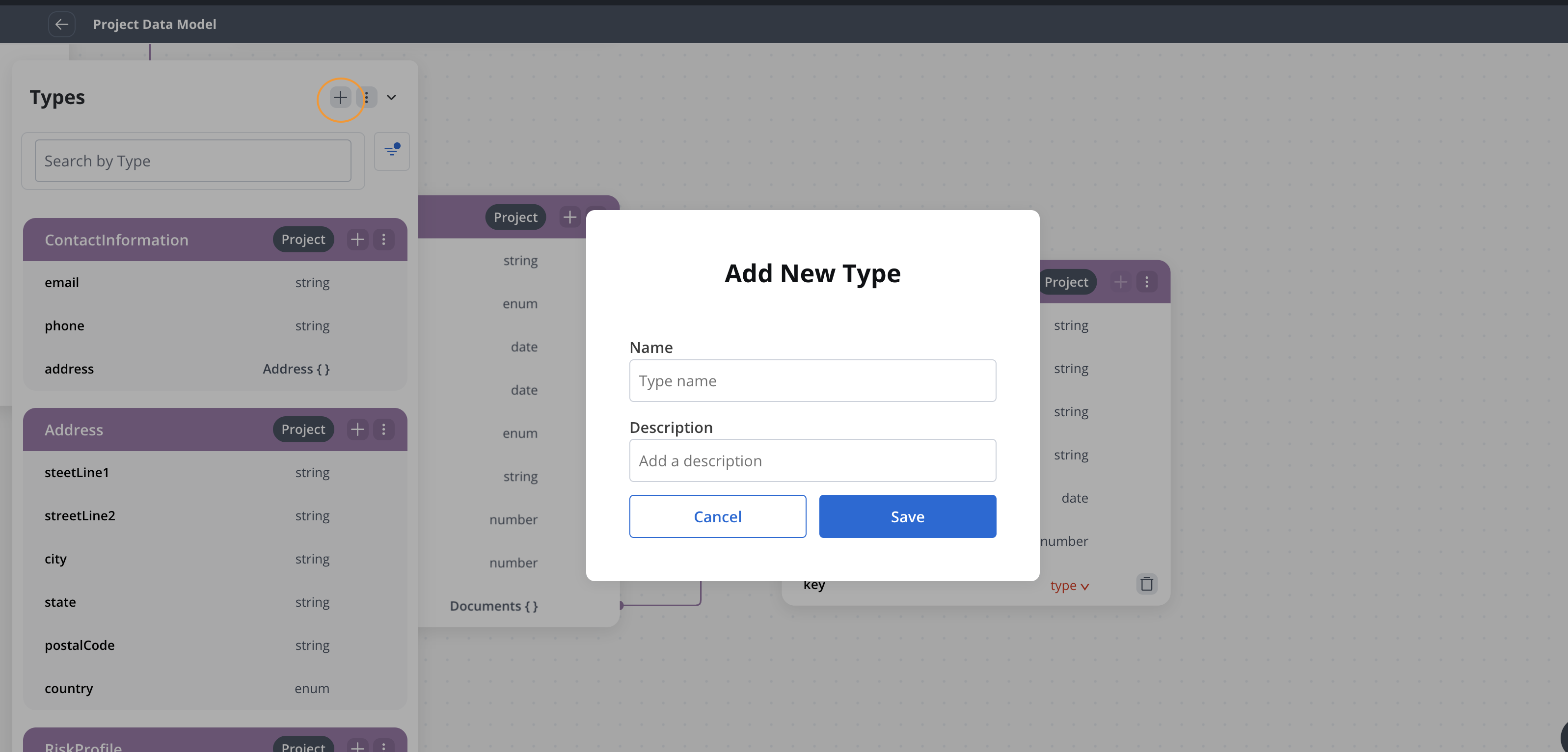Focus the Search by Type field

click(x=193, y=161)
